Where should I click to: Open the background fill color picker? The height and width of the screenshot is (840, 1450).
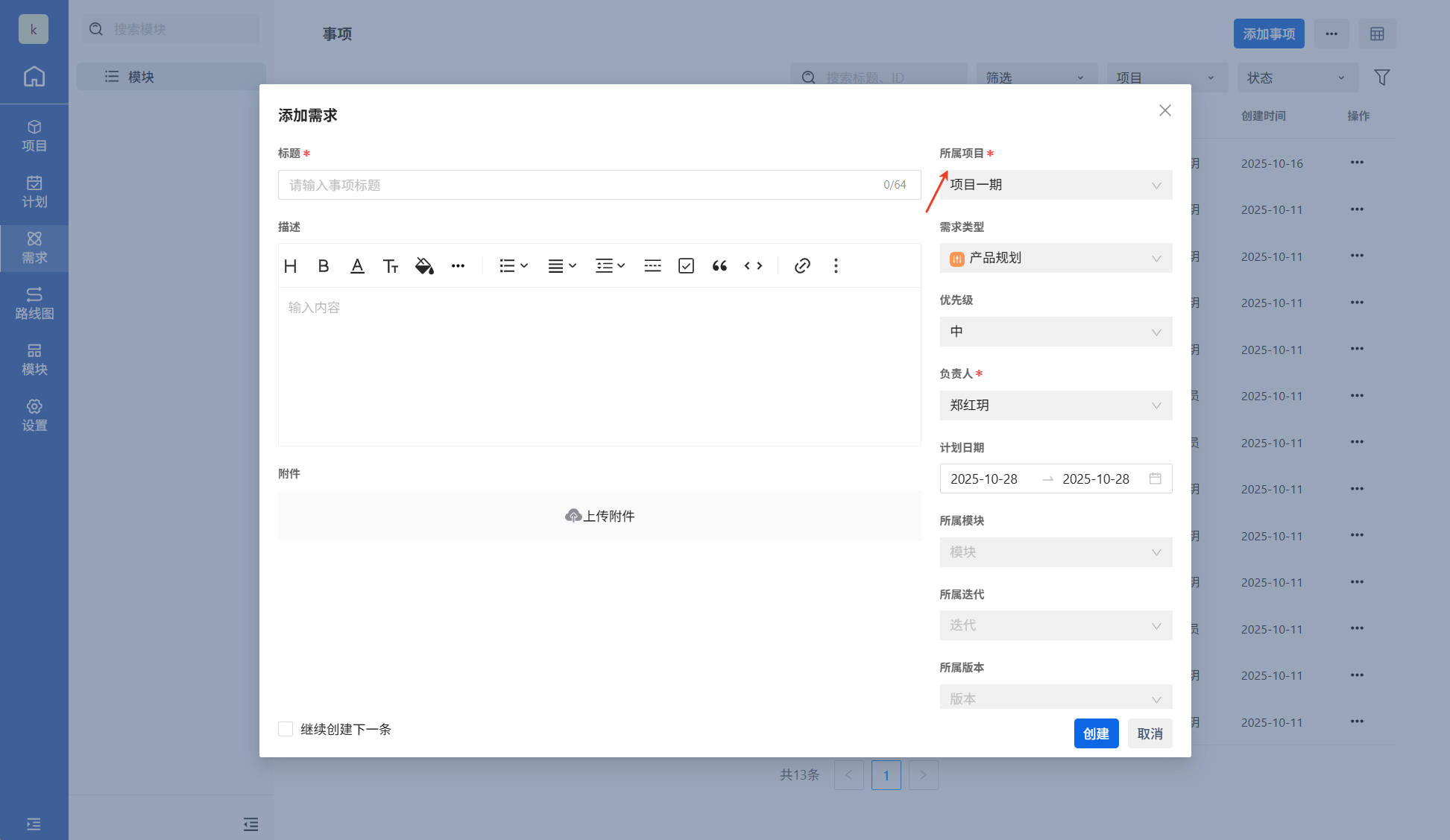[424, 266]
